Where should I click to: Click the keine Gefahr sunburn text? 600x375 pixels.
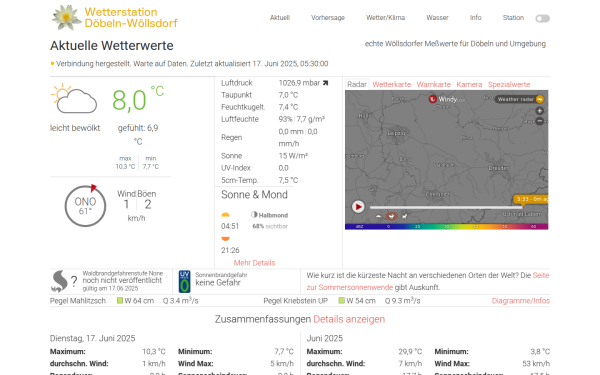[218, 283]
